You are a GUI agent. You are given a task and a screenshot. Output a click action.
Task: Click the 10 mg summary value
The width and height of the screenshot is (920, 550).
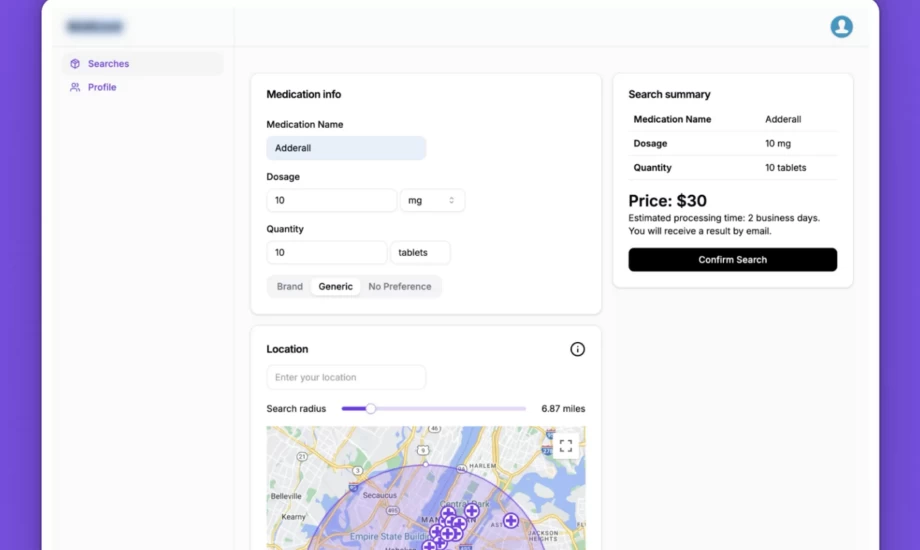[x=777, y=143]
